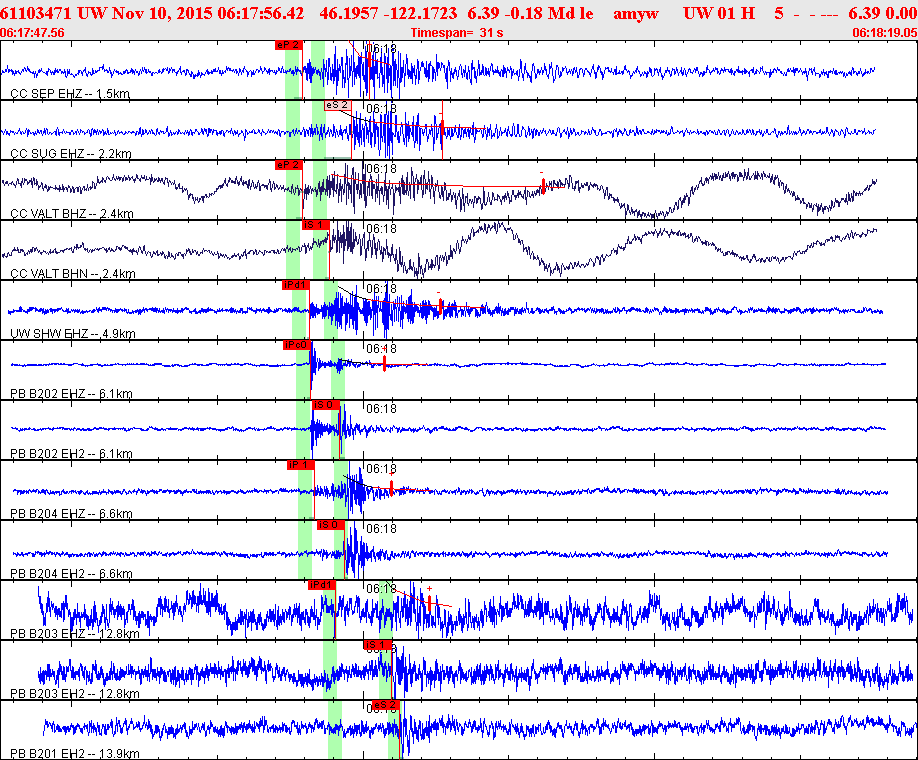The width and height of the screenshot is (918, 760).
Task: Click the 'PB B202 EHZ -- 6.1km' channel label
Action: click(71, 393)
